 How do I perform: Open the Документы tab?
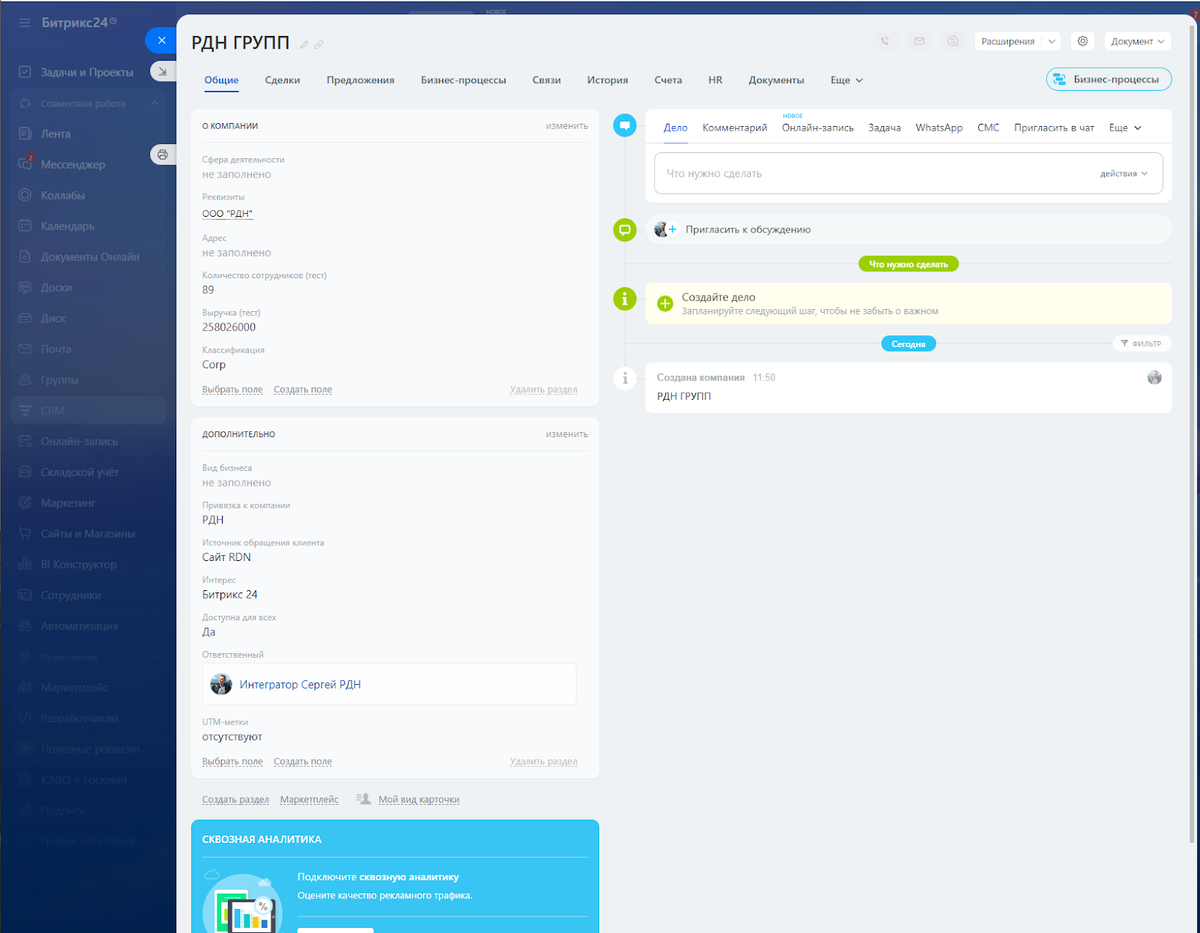coord(776,80)
